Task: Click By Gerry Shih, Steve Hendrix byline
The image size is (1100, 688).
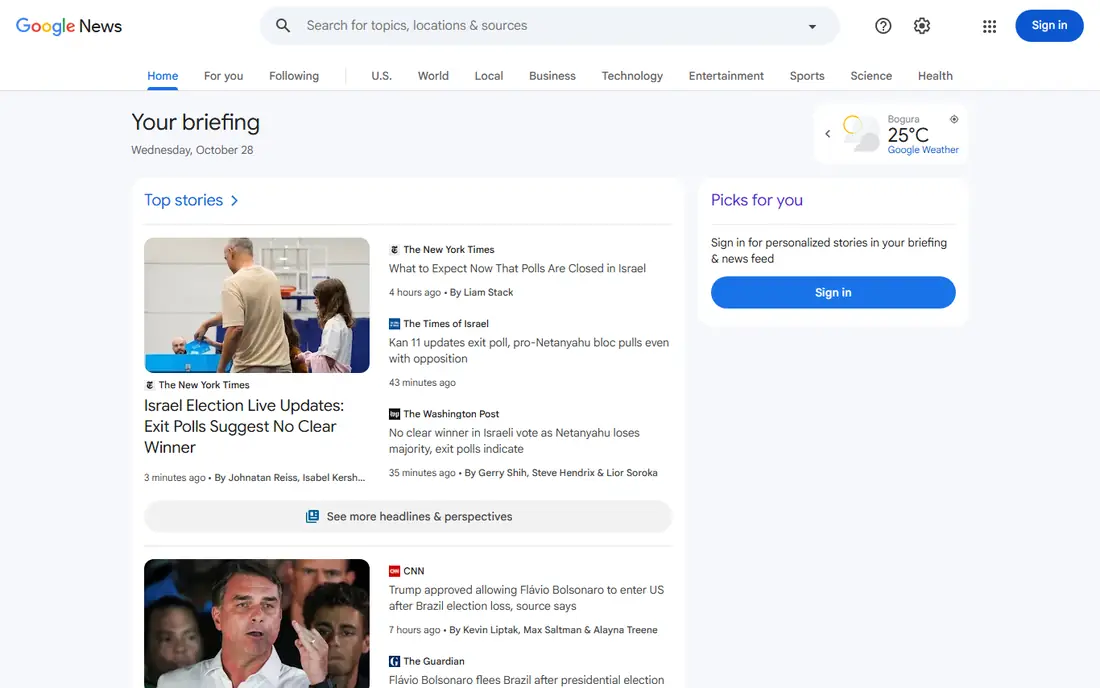Action: [x=561, y=473]
